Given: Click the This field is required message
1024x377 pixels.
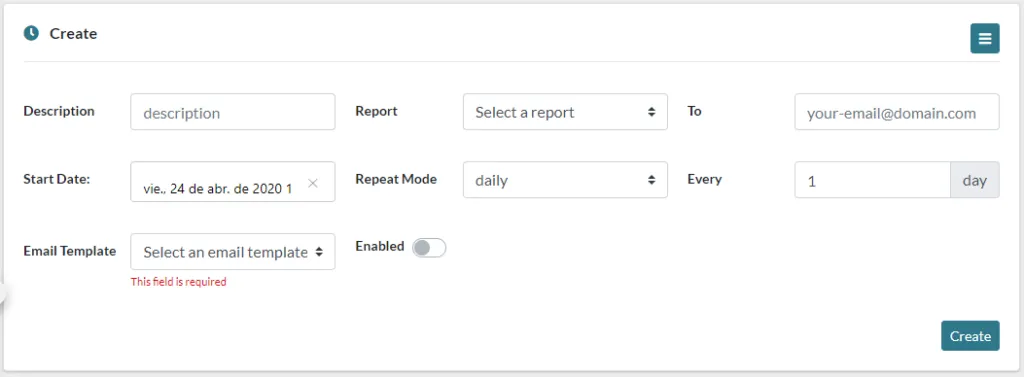Looking at the screenshot, I should [178, 282].
